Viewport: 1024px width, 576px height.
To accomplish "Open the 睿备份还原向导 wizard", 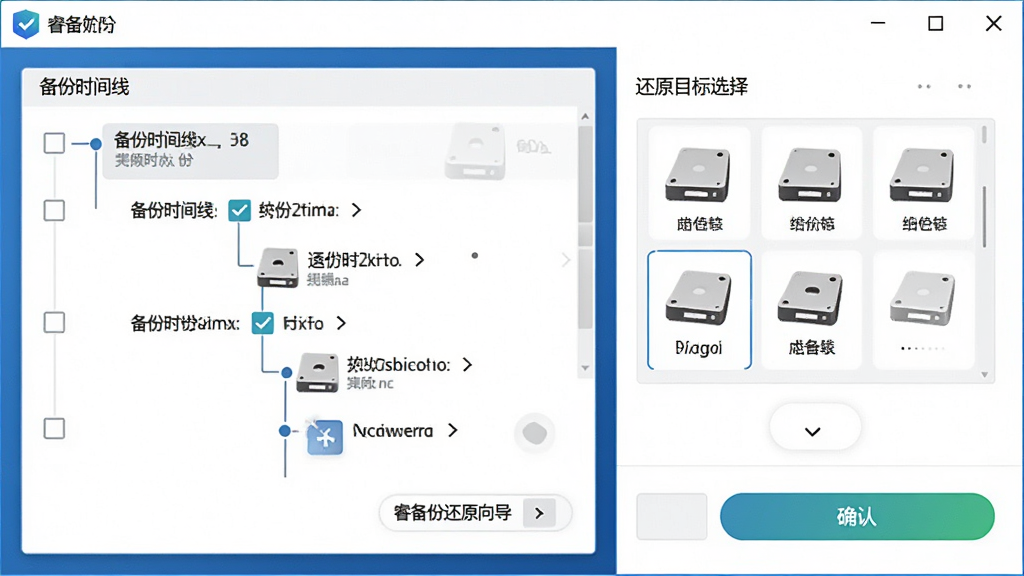I will [475, 513].
